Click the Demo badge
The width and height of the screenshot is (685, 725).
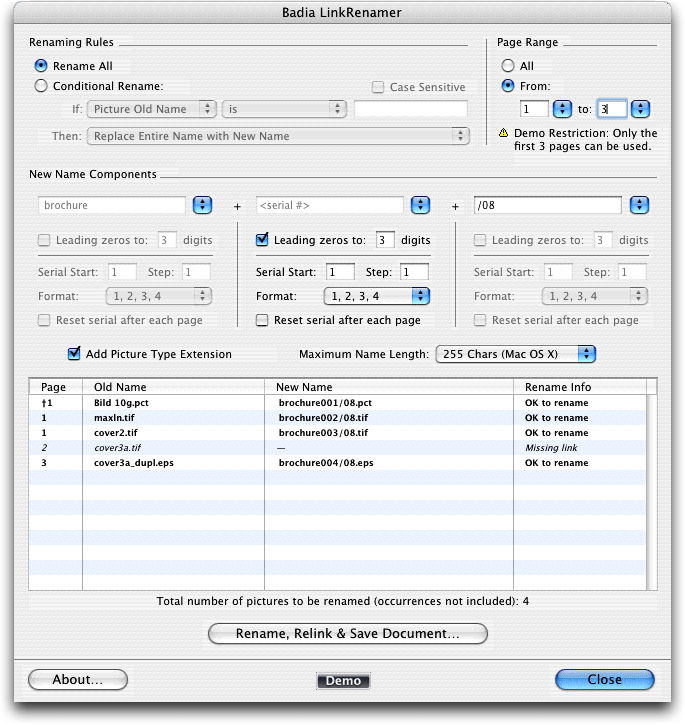click(x=343, y=681)
